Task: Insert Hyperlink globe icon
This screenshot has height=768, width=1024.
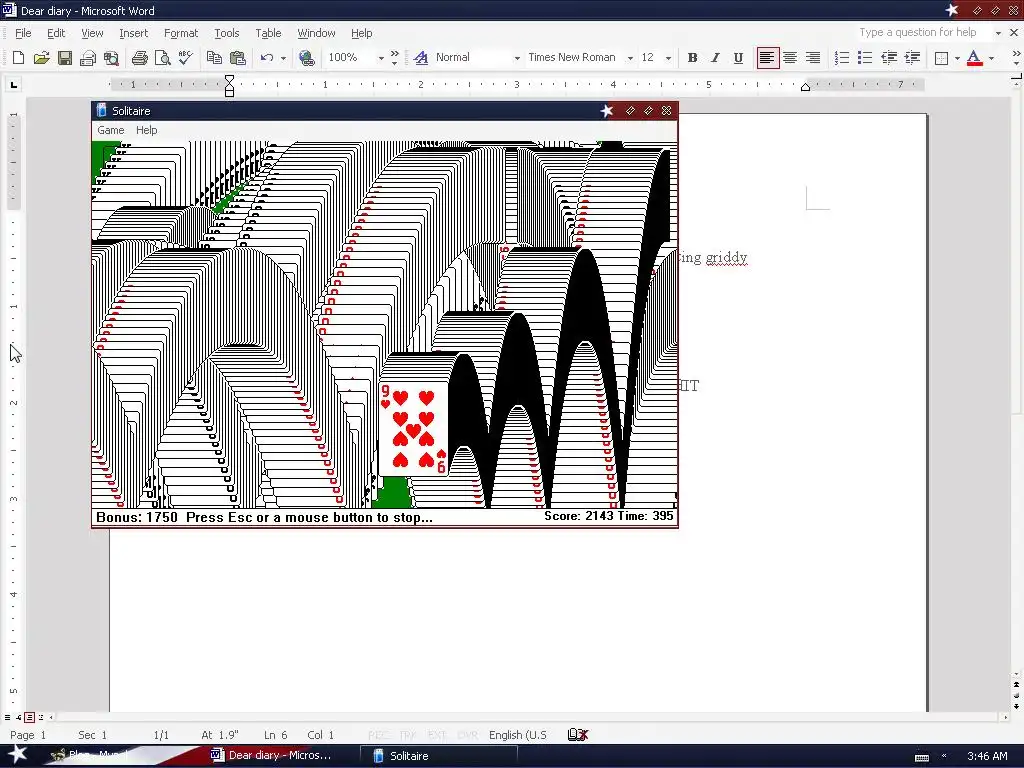Action: (x=306, y=57)
